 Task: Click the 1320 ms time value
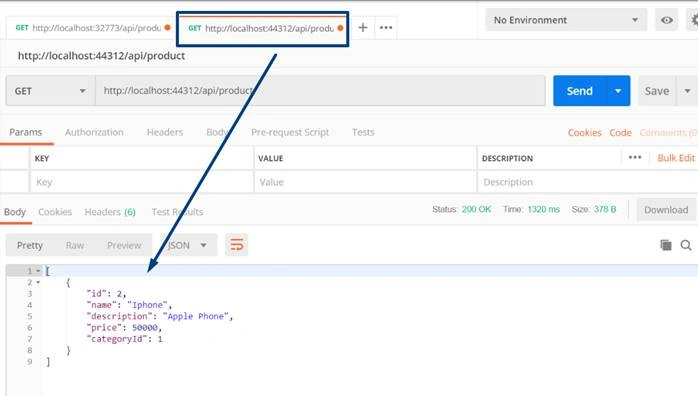click(x=544, y=209)
